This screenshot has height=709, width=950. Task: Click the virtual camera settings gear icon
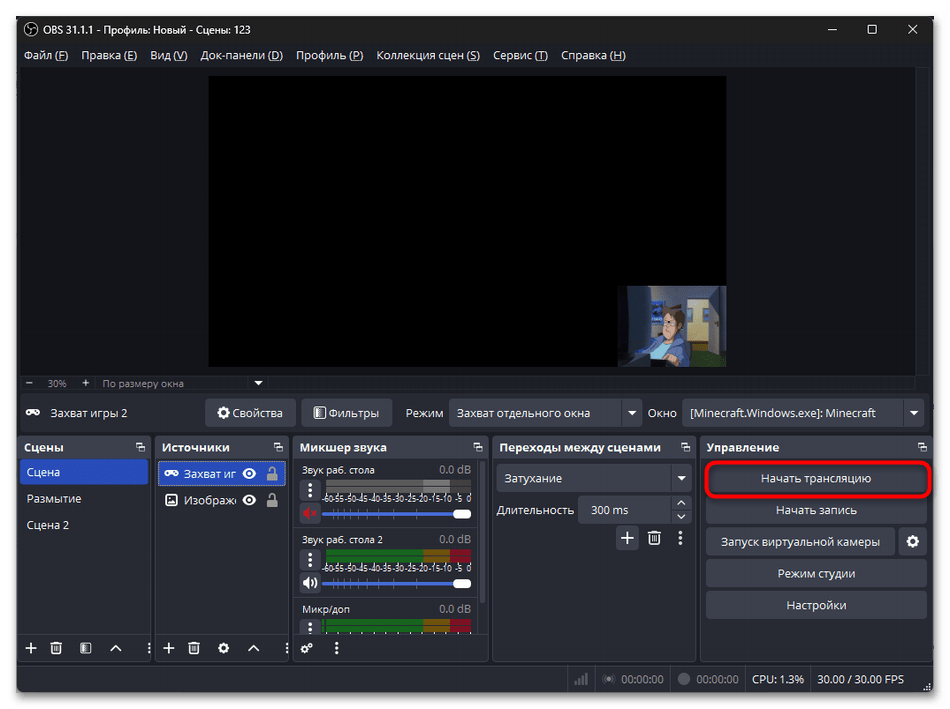click(x=912, y=542)
